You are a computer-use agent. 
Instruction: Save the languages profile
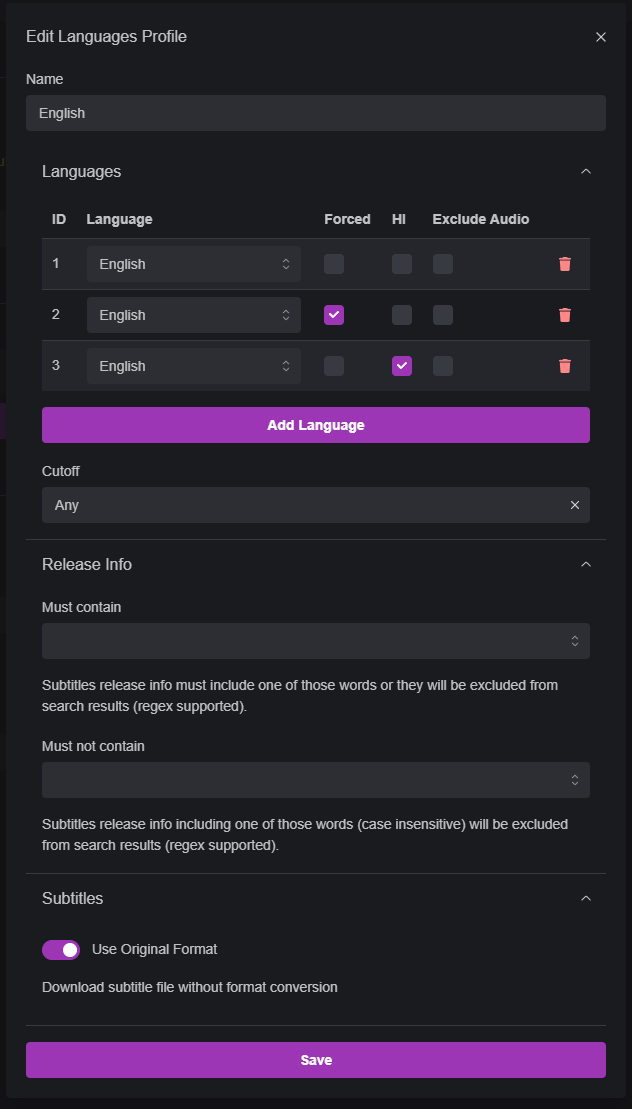click(316, 1060)
